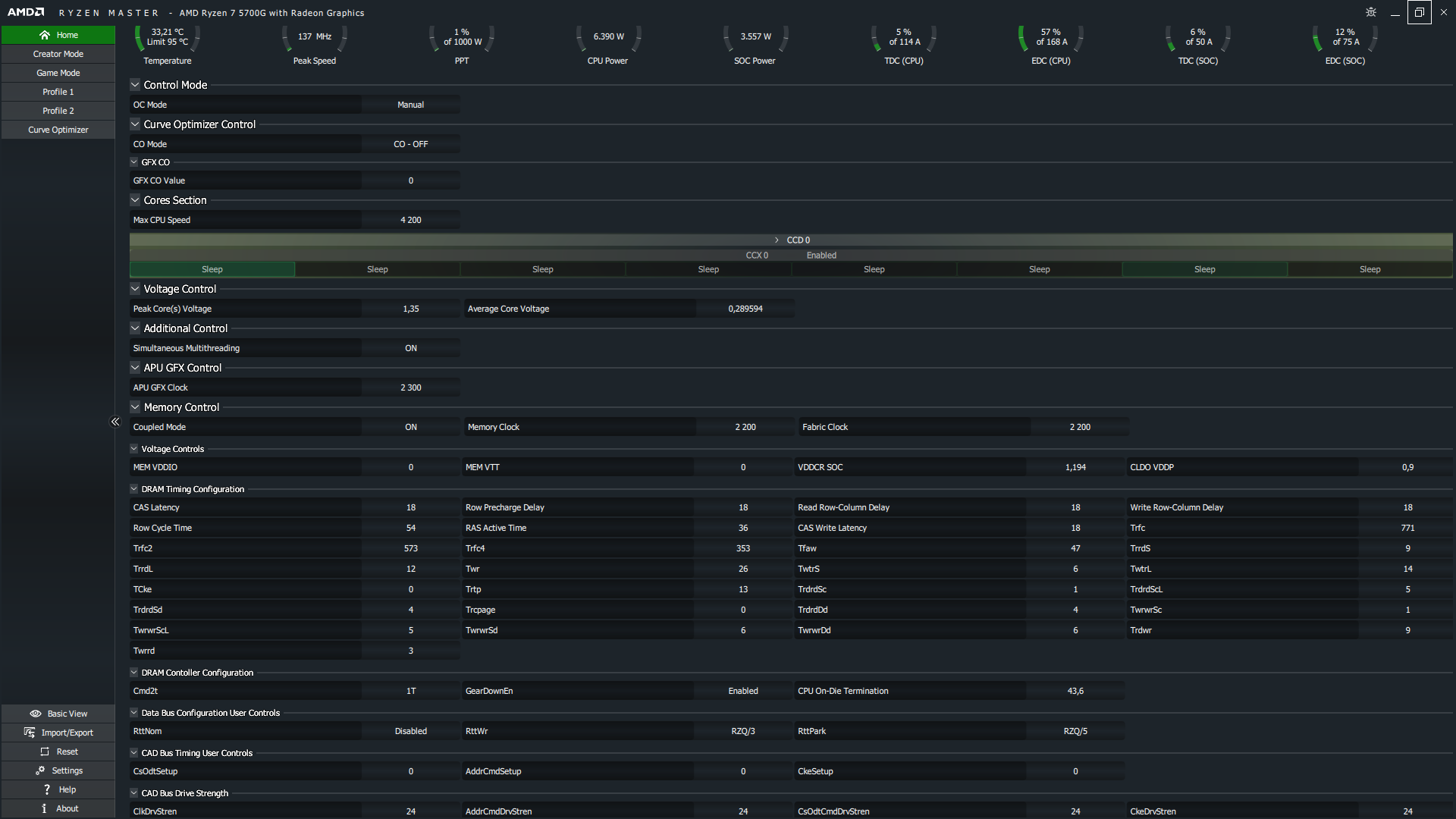Select the Profile 1 button
Screen dimensions: 1456x819
(58, 92)
